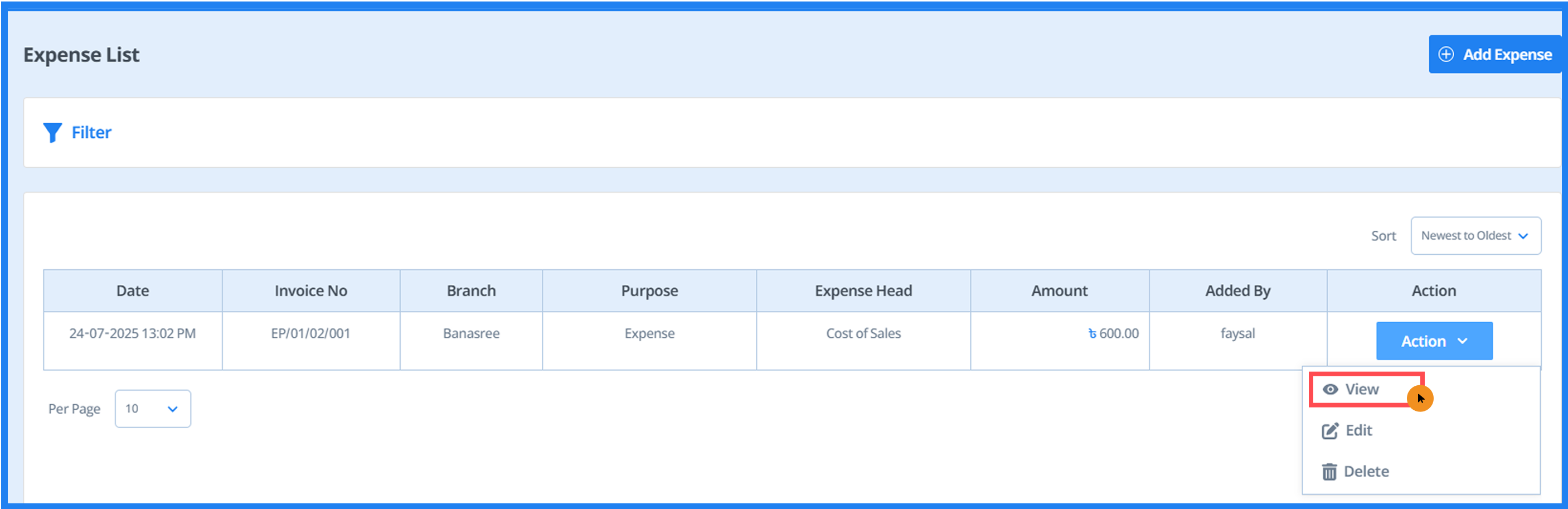Select the Edit pencil icon
The image size is (1568, 509).
(x=1330, y=430)
